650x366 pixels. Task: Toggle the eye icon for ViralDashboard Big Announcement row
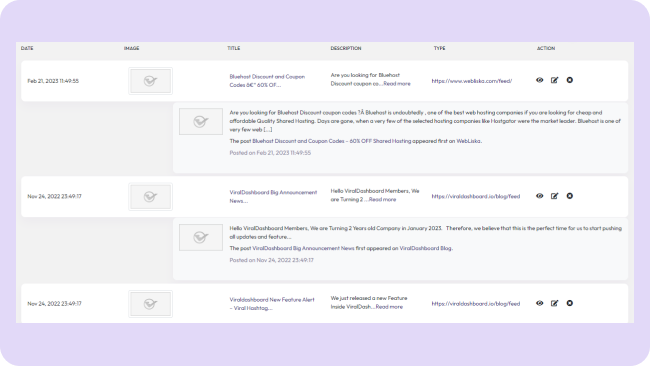[x=539, y=196]
